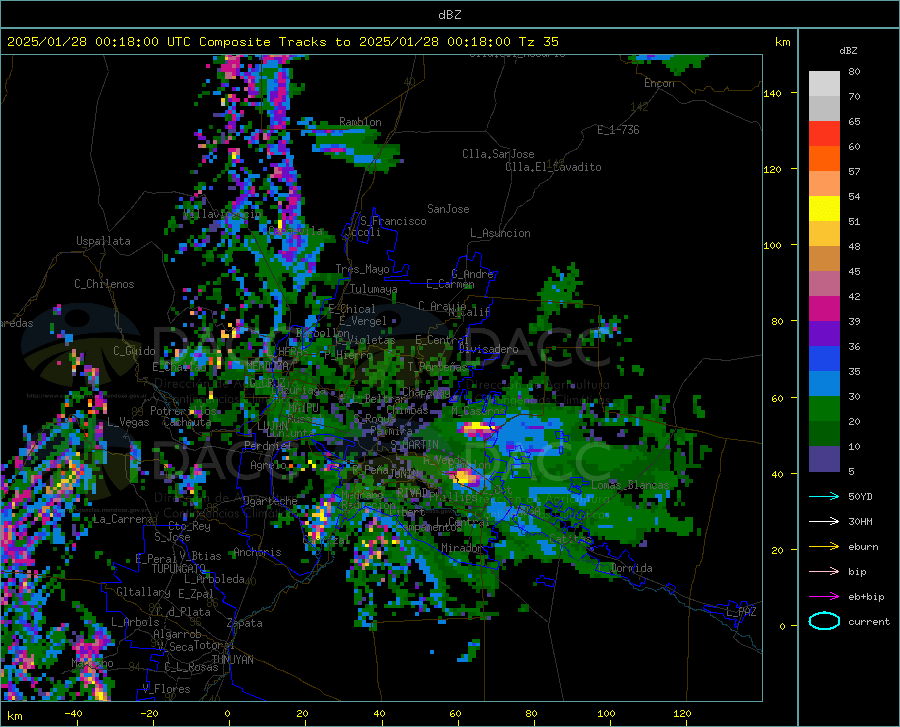Click the Mirador place label
900x727 pixels.
tap(462, 548)
